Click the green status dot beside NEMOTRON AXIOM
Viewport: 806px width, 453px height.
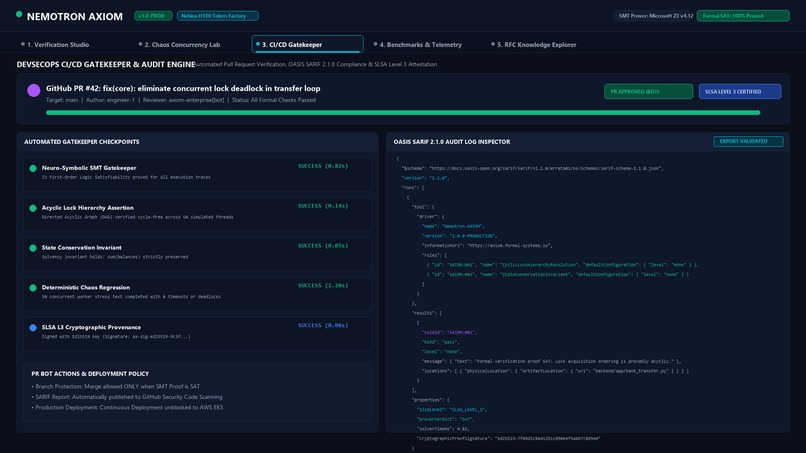(19, 14)
